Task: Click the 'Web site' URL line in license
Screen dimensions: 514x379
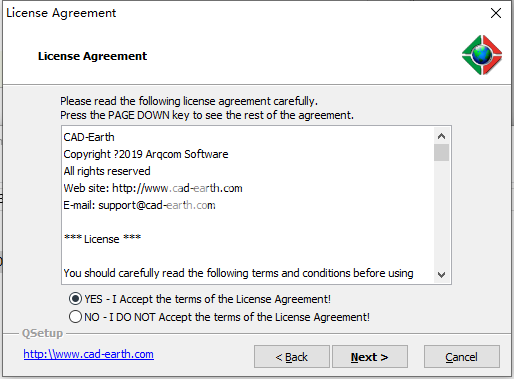Action: (153, 188)
